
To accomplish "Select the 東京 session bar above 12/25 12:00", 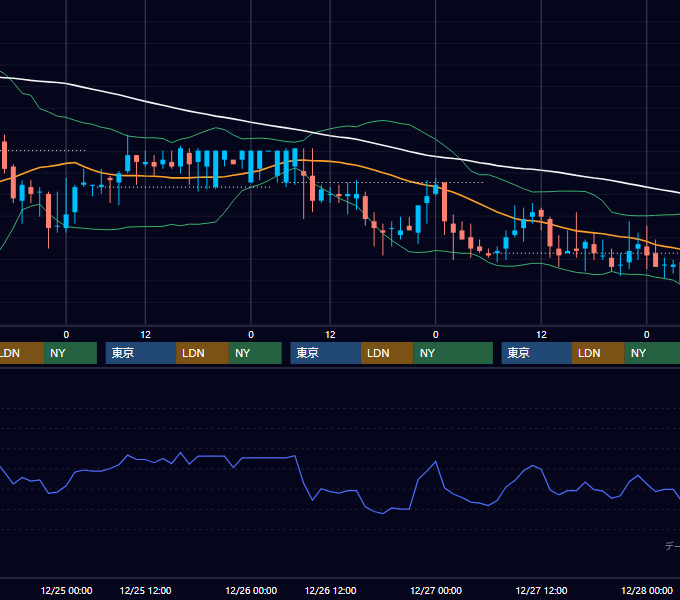I will click(141, 353).
